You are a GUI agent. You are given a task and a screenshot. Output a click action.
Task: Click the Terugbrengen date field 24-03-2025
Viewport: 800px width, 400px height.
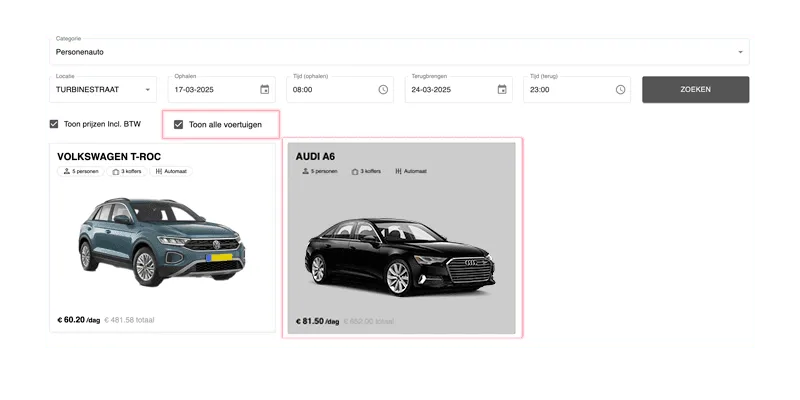(459, 89)
